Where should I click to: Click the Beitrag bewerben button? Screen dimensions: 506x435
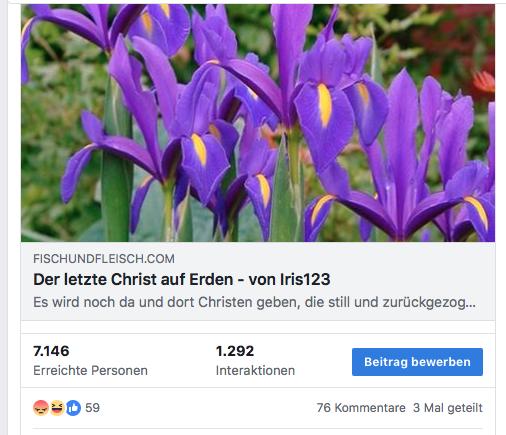417,362
